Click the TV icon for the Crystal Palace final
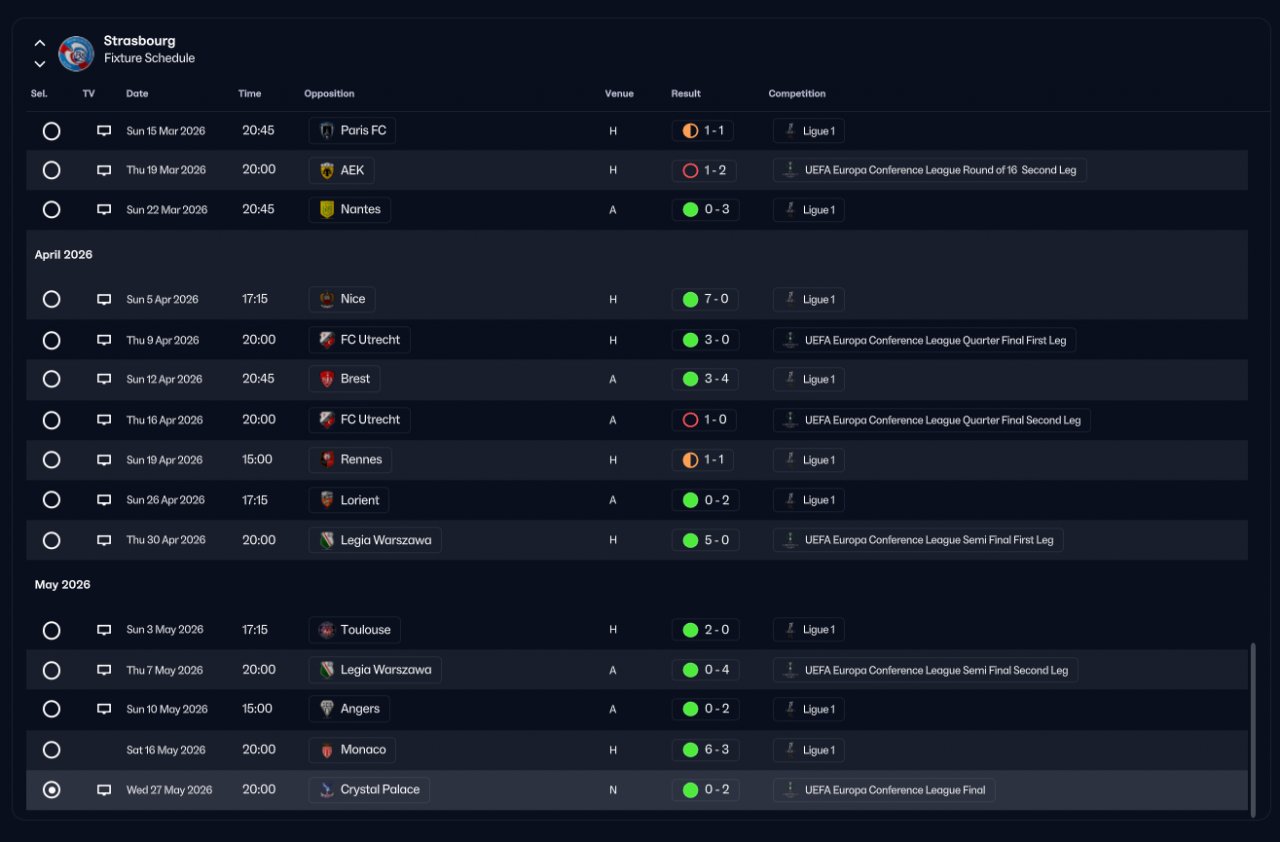The height and width of the screenshot is (842, 1280). (104, 790)
